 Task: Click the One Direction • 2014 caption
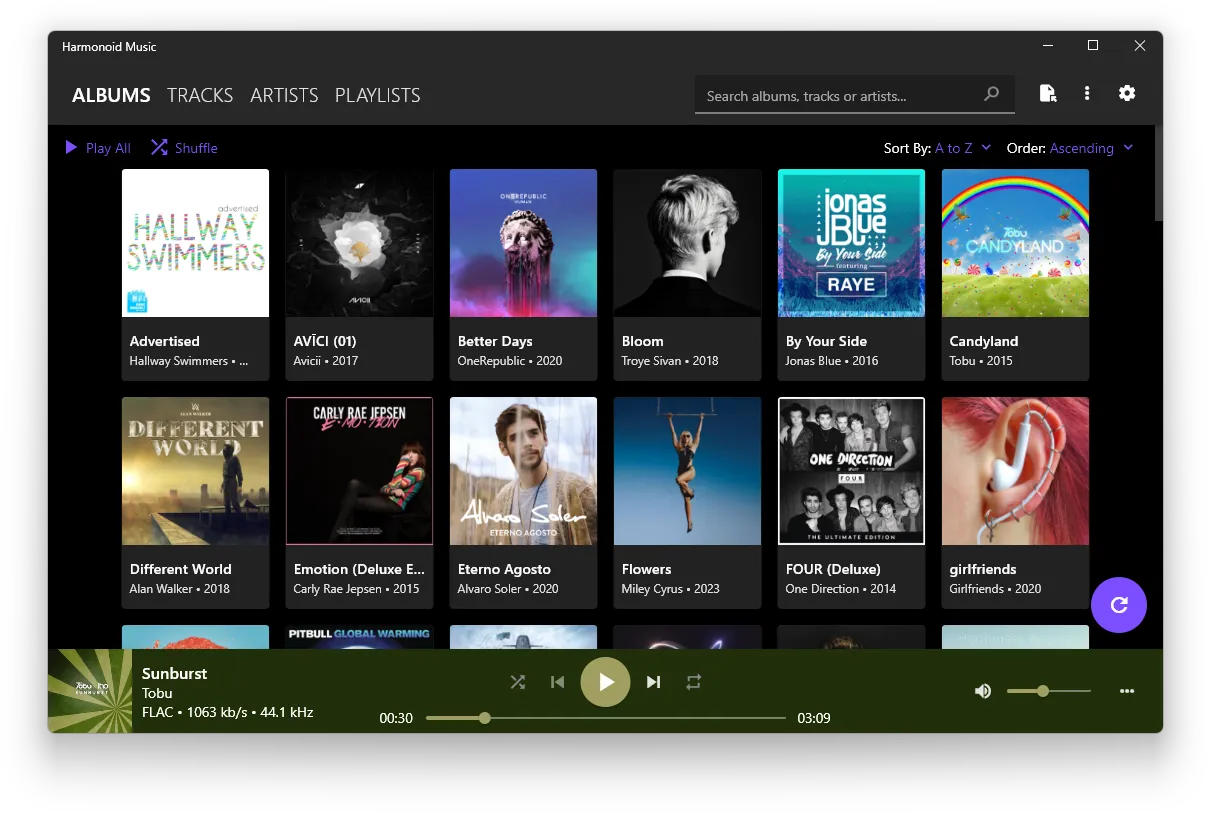coord(841,589)
